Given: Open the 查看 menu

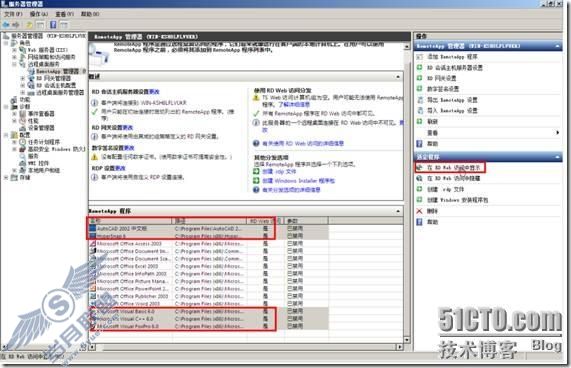Looking at the screenshot, I should 64,14.
